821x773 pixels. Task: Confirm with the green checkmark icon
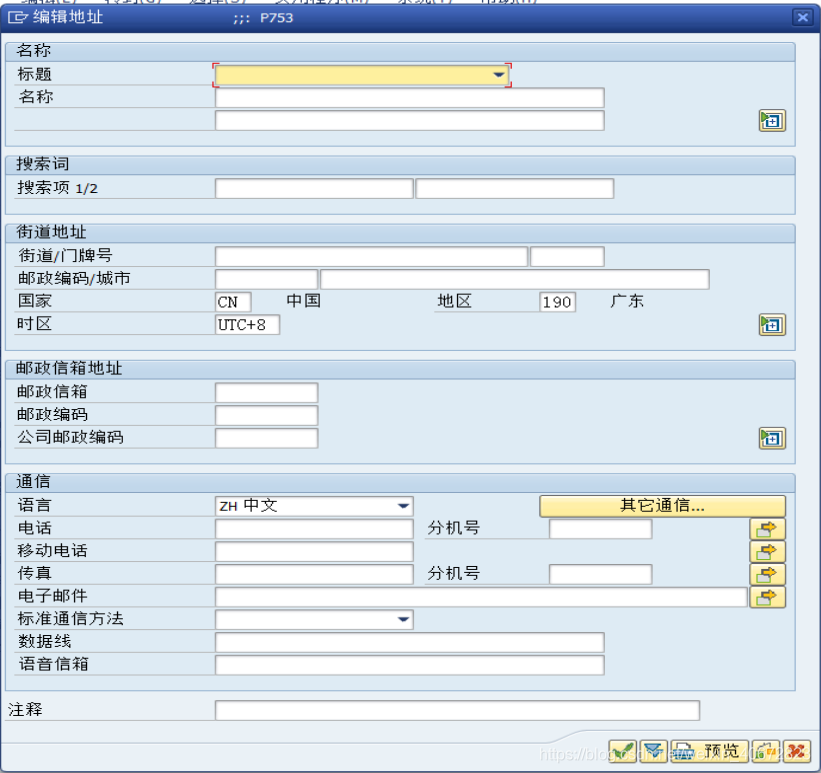(x=623, y=752)
